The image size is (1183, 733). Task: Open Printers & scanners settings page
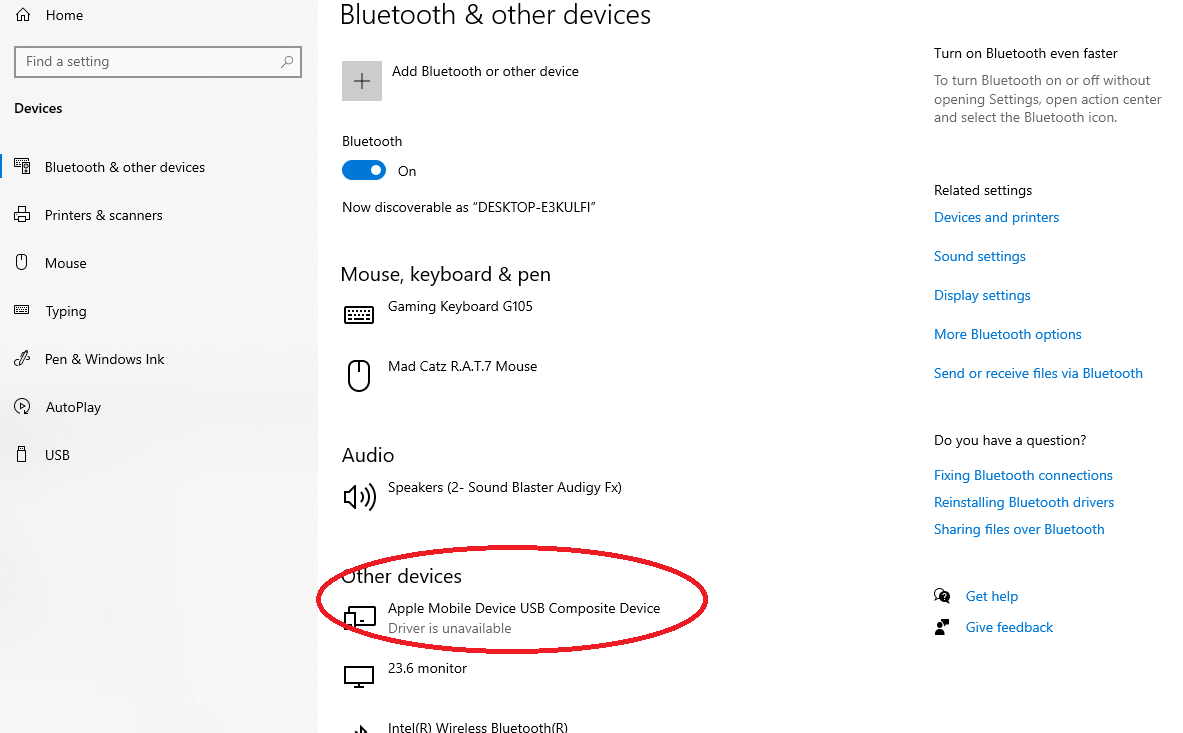click(103, 215)
